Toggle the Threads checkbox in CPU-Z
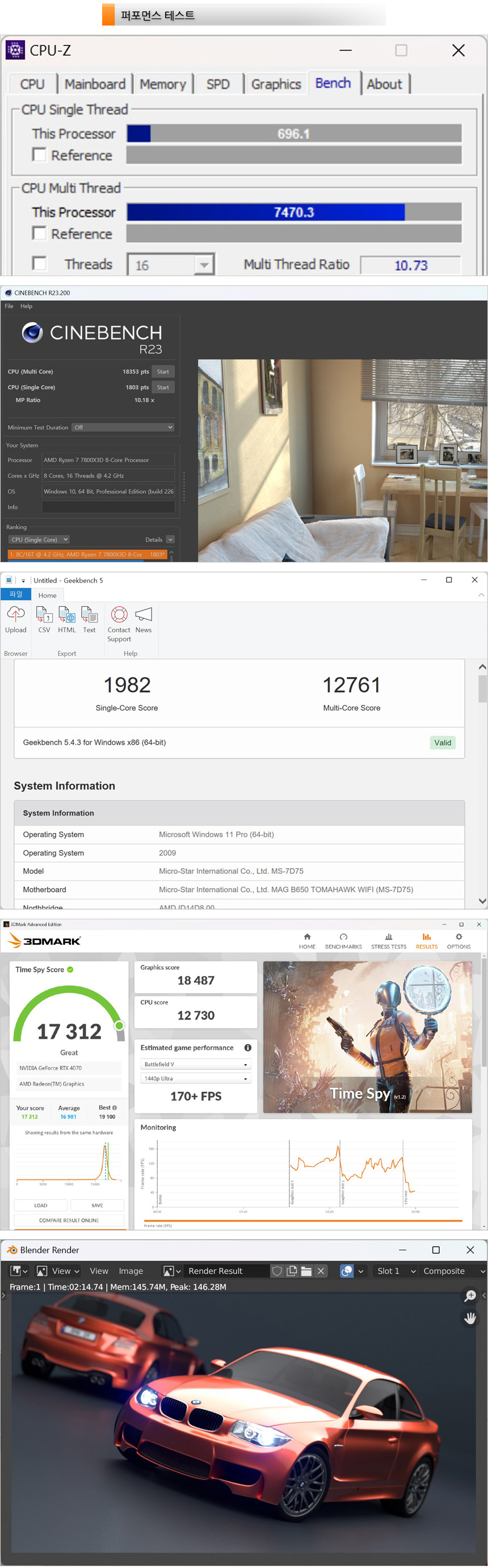 (x=40, y=264)
